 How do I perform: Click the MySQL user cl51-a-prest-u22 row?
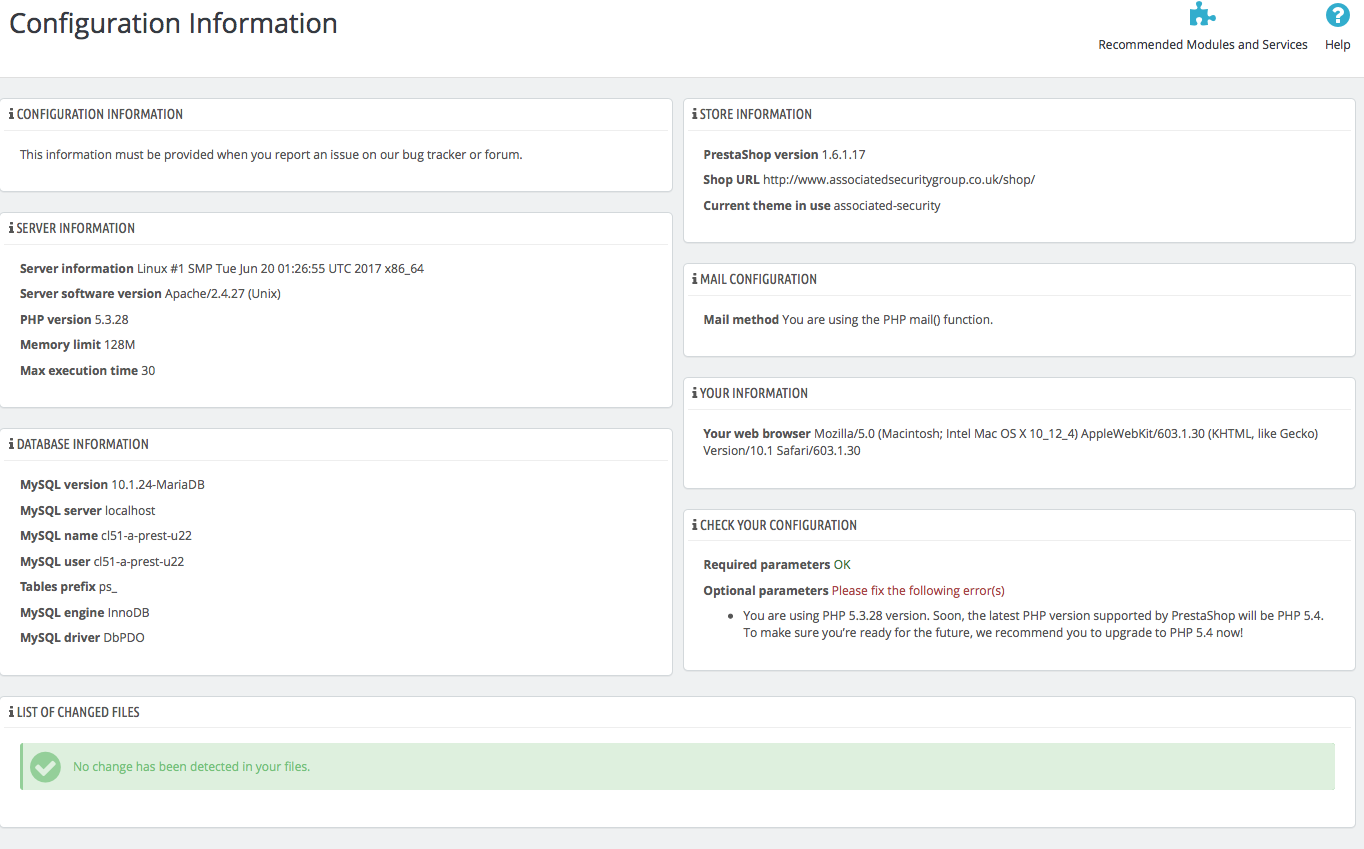click(x=102, y=562)
